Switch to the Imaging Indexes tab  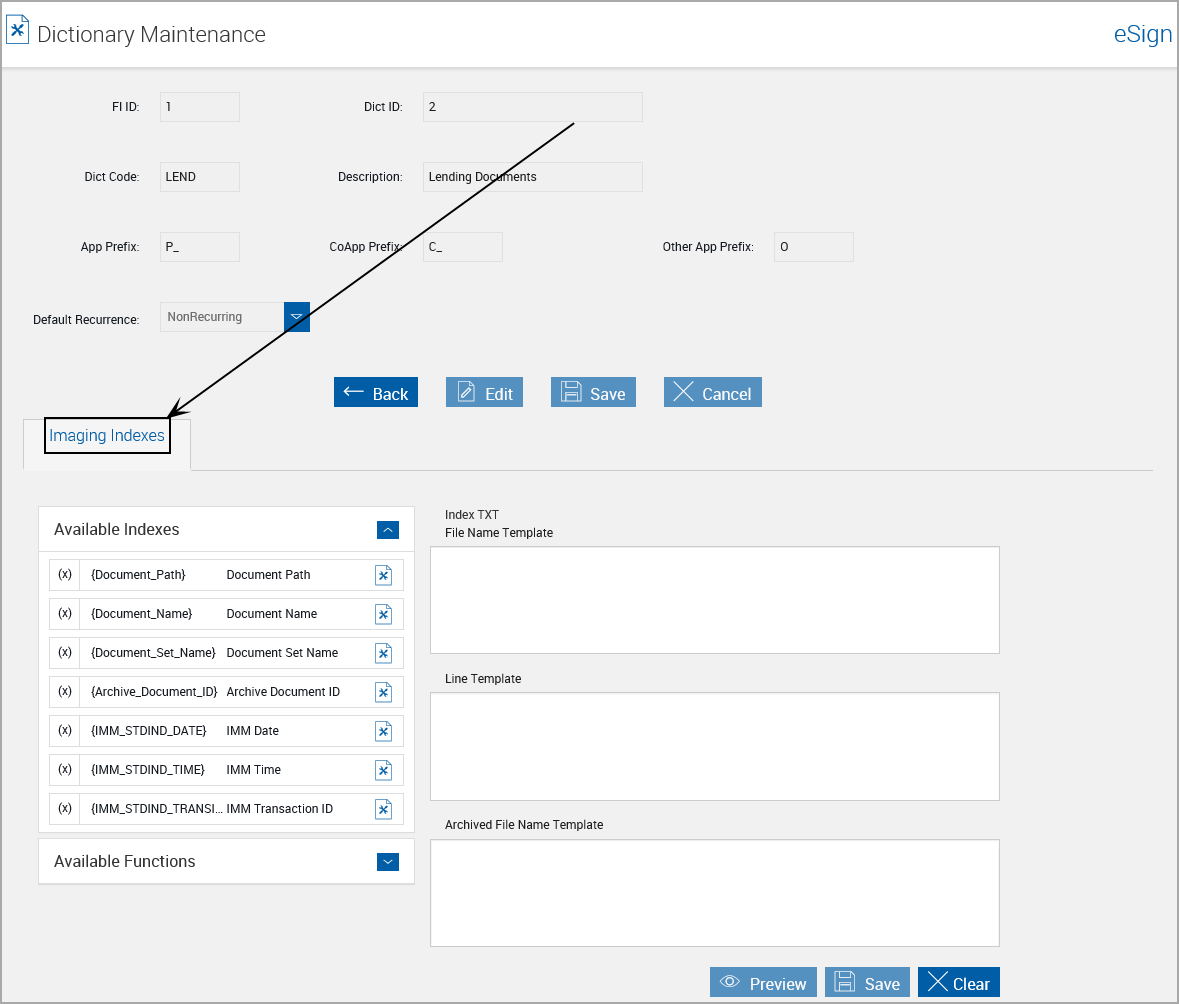[107, 436]
